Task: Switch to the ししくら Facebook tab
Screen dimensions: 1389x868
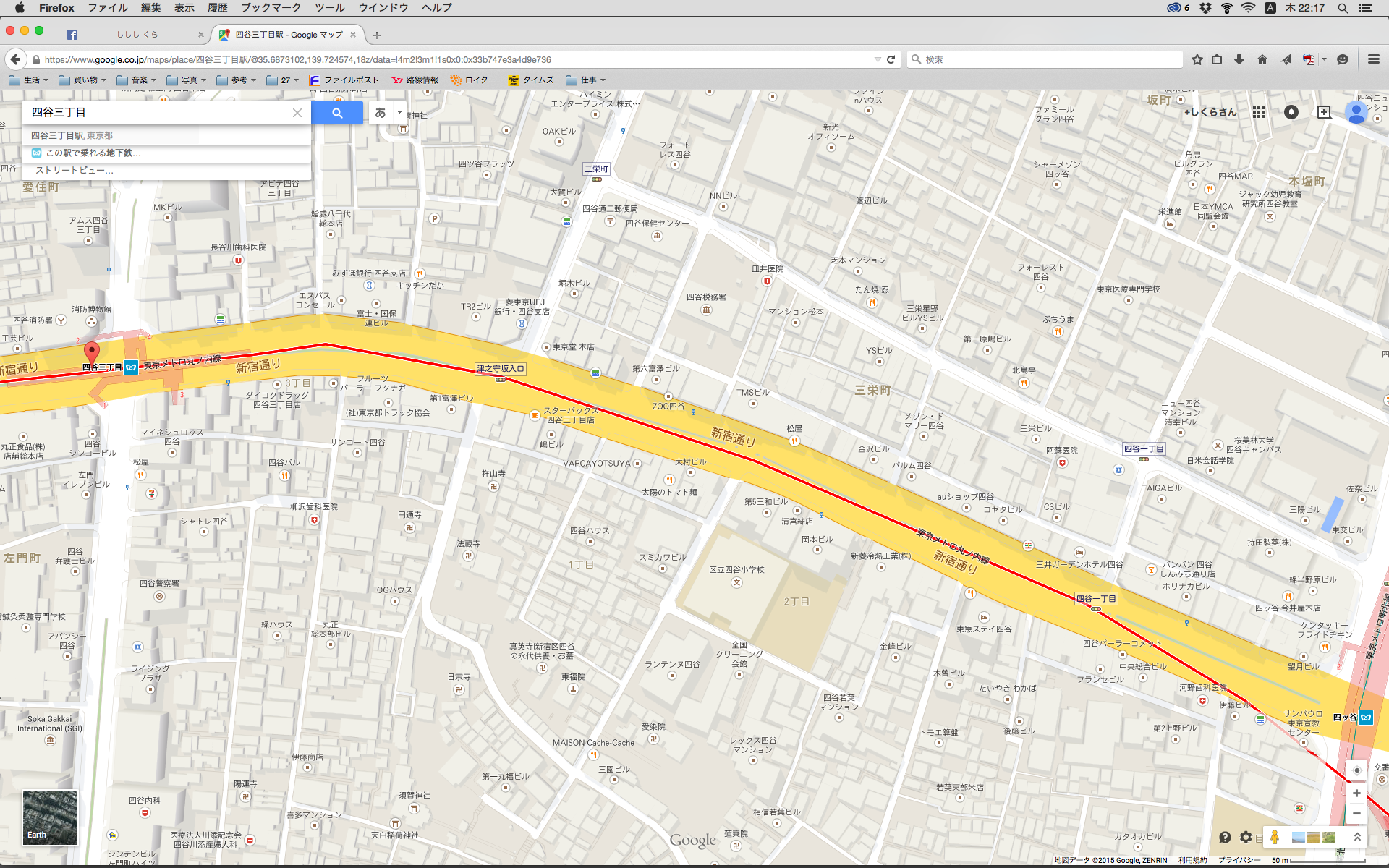Action: [137, 35]
